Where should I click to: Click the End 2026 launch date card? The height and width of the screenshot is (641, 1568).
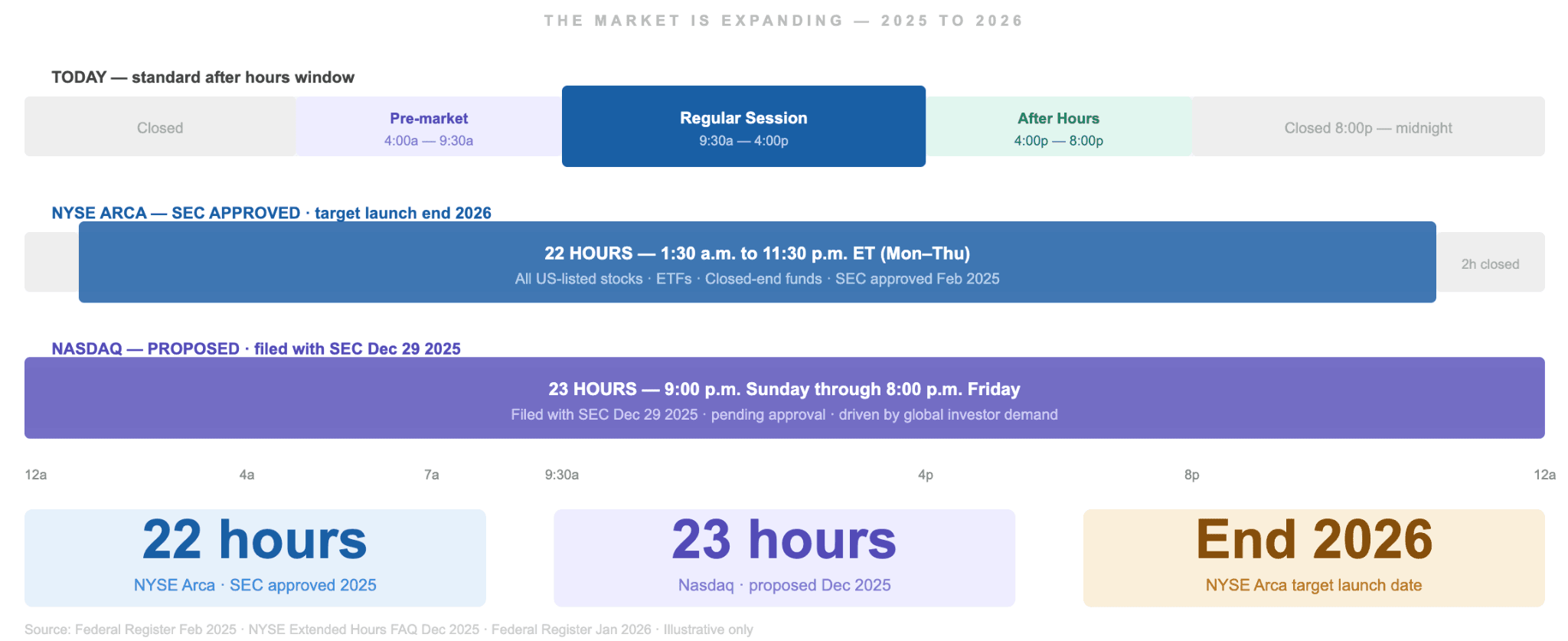pos(1314,558)
